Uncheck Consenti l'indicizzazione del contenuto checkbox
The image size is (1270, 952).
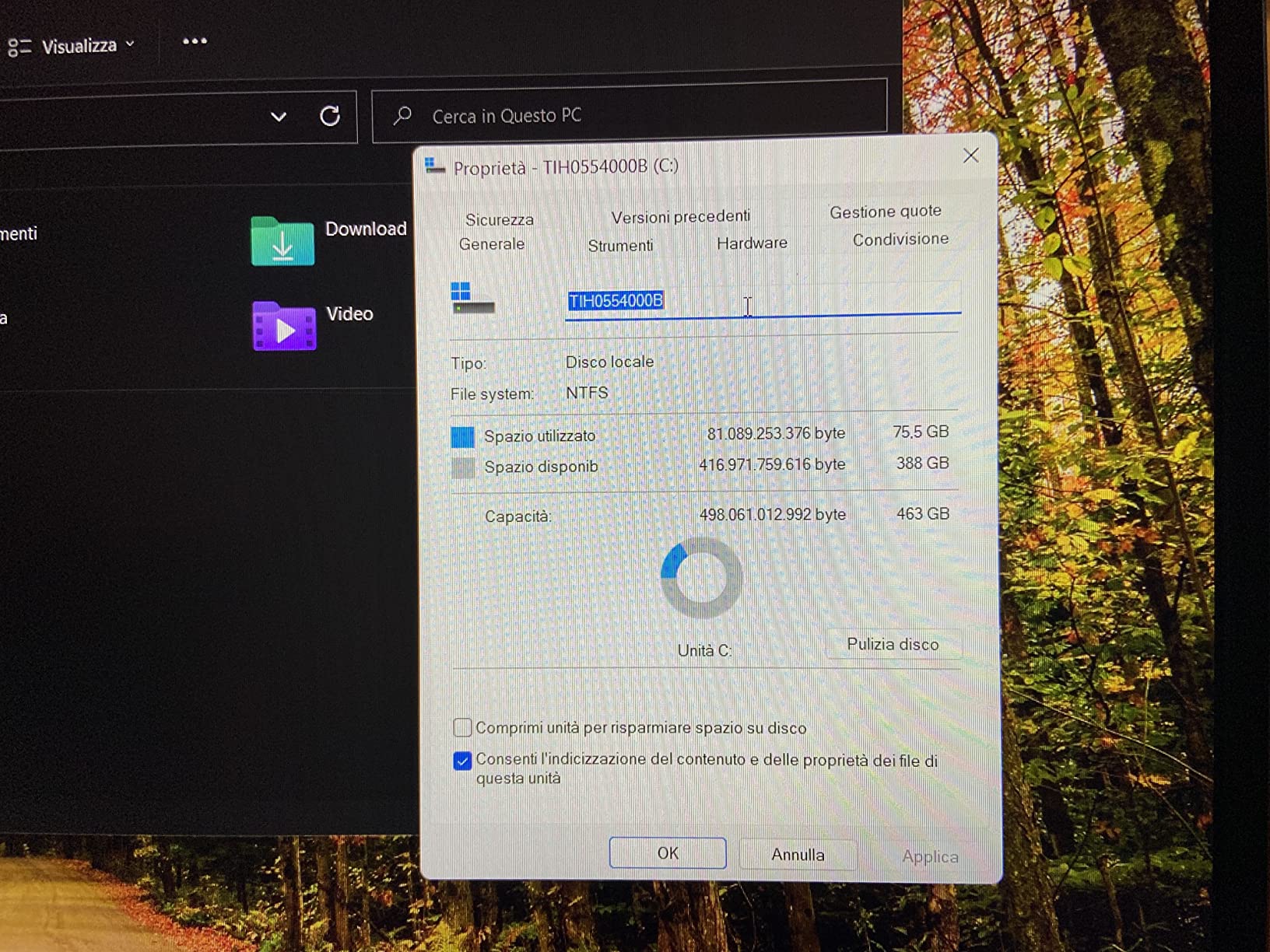462,761
